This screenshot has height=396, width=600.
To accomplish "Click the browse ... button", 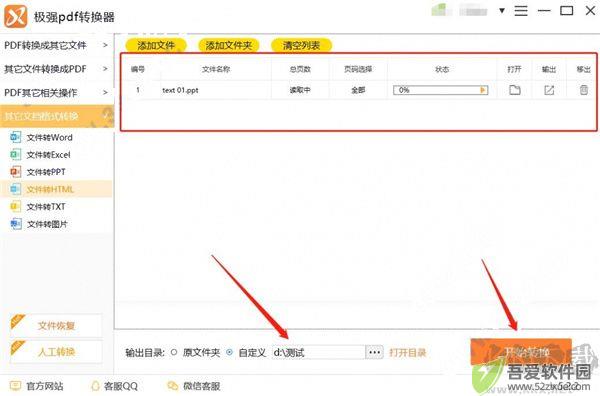I will pos(374,352).
